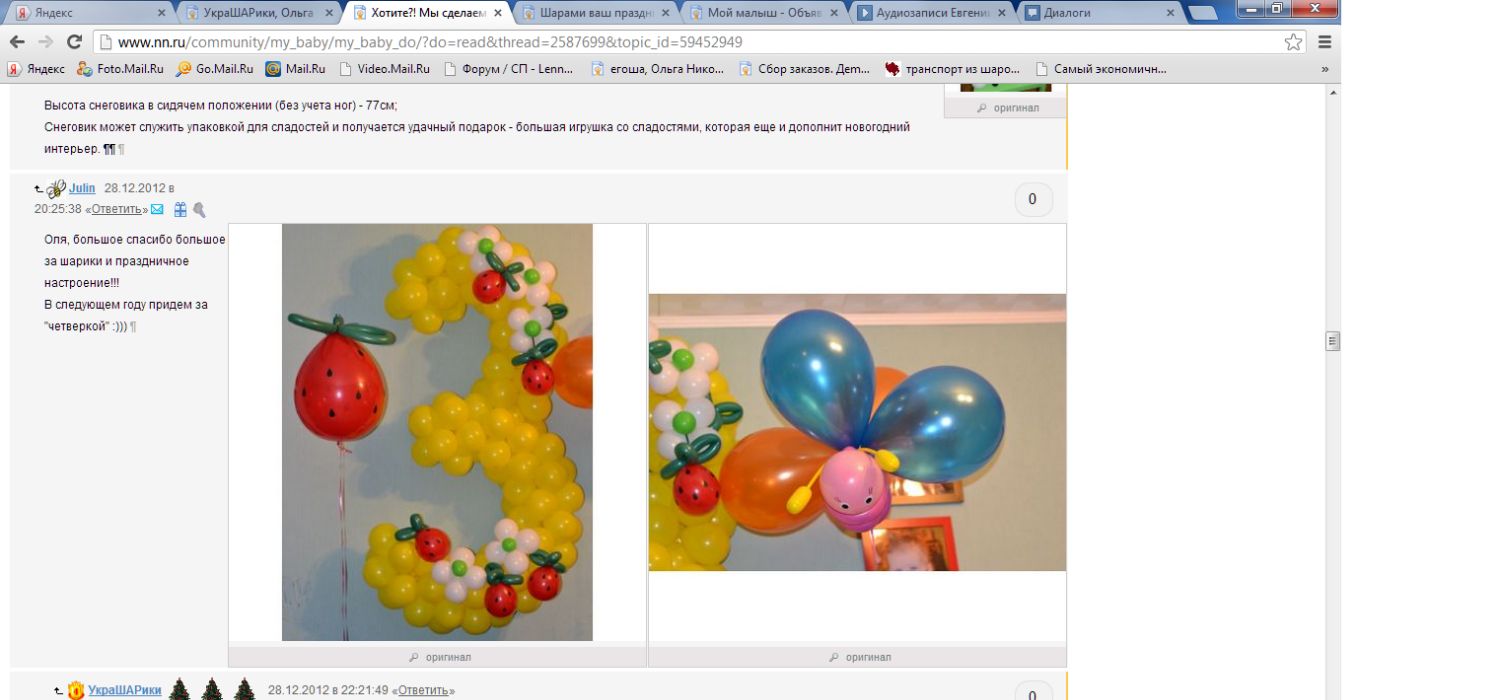Close the Яндекс tab
This screenshot has height=700, width=1500.
(x=161, y=13)
